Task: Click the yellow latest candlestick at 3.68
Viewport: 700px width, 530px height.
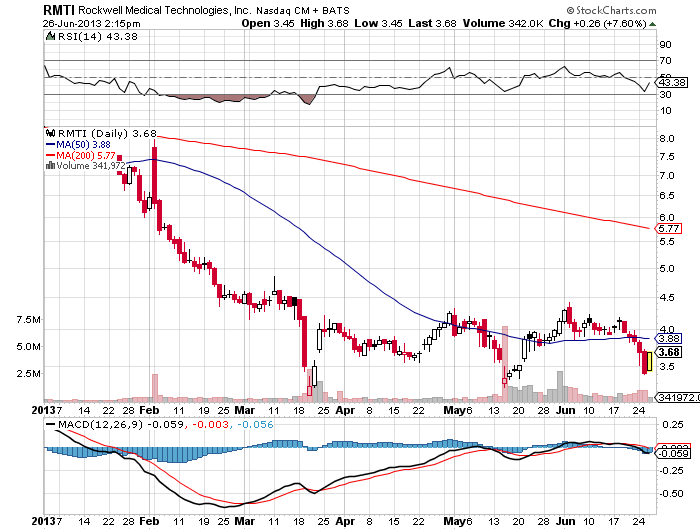Action: (x=650, y=361)
